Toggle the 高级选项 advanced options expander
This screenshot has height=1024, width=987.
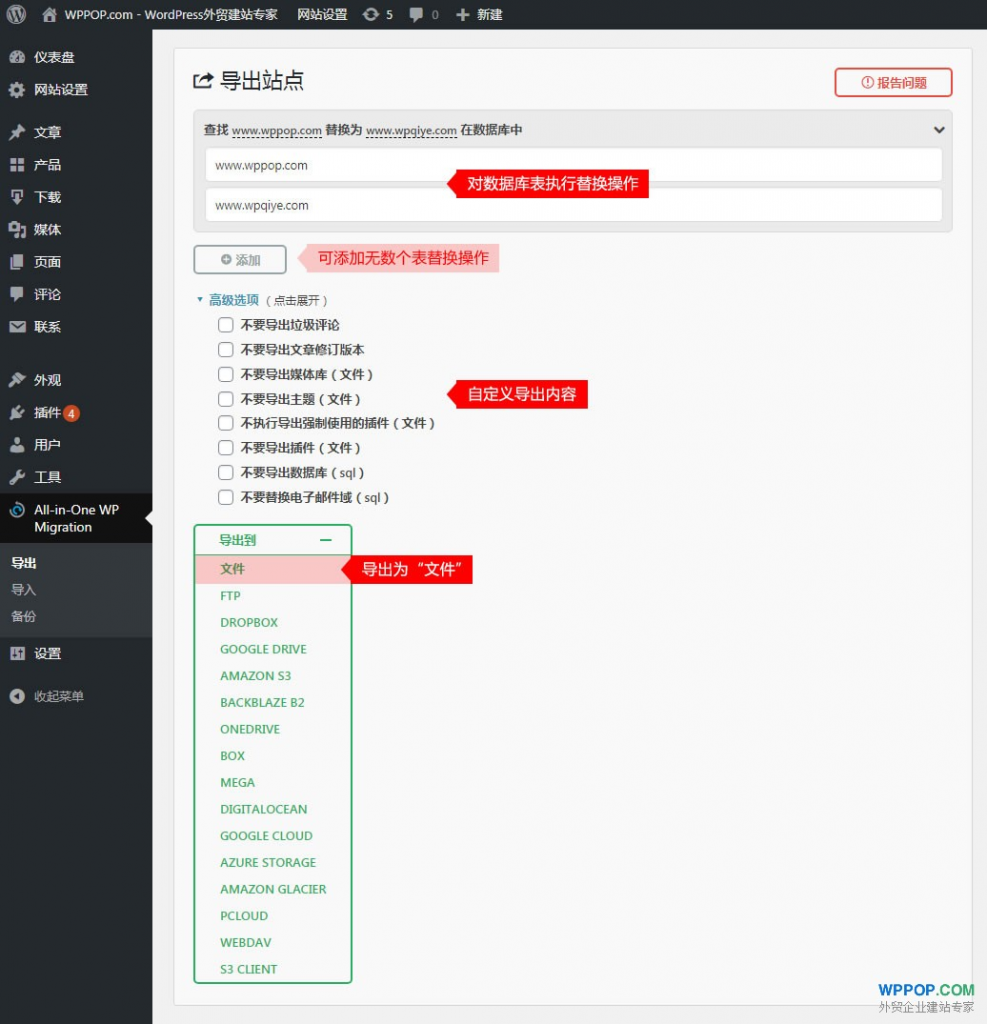(x=233, y=300)
